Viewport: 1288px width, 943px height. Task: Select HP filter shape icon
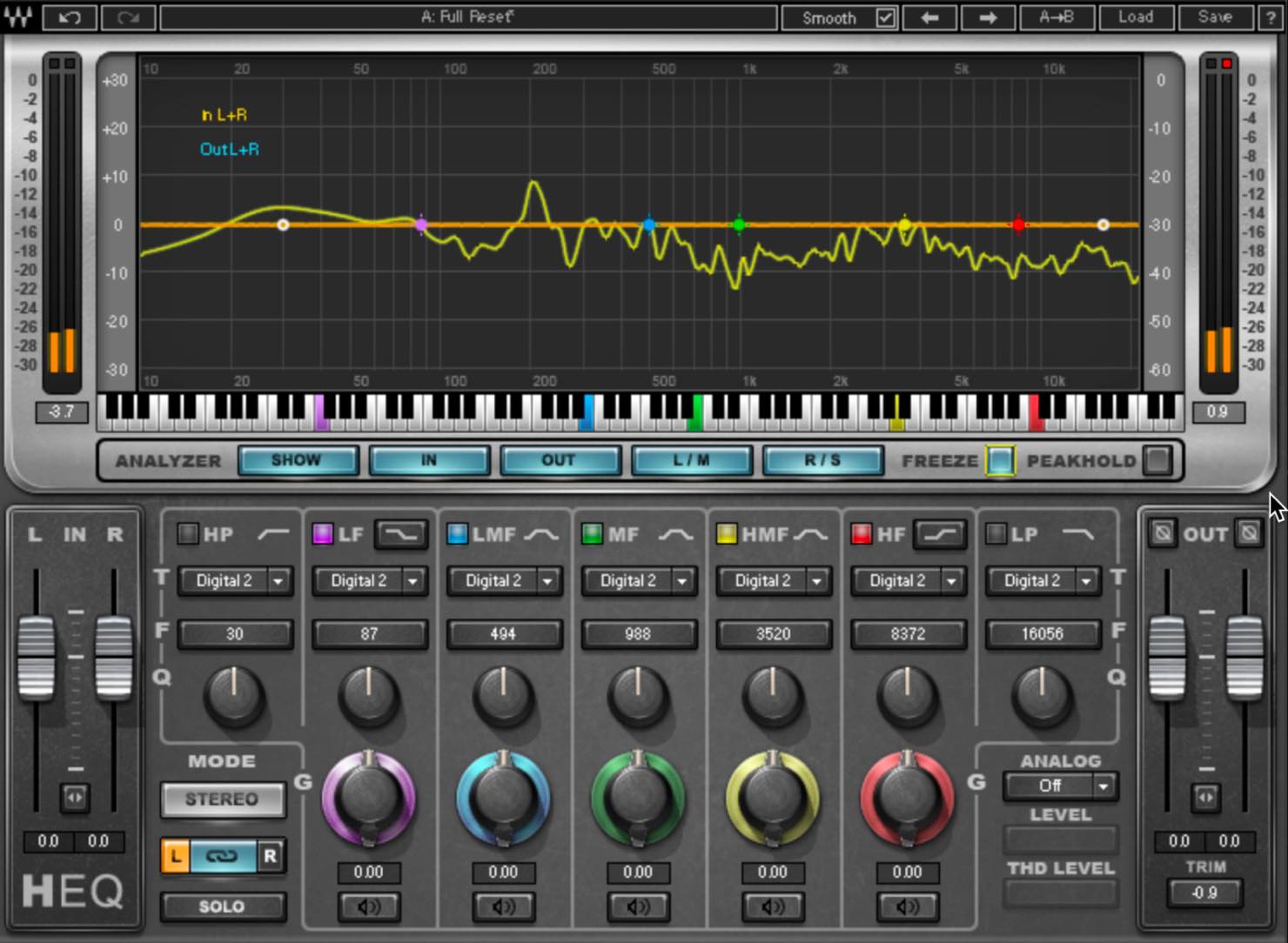coord(273,534)
